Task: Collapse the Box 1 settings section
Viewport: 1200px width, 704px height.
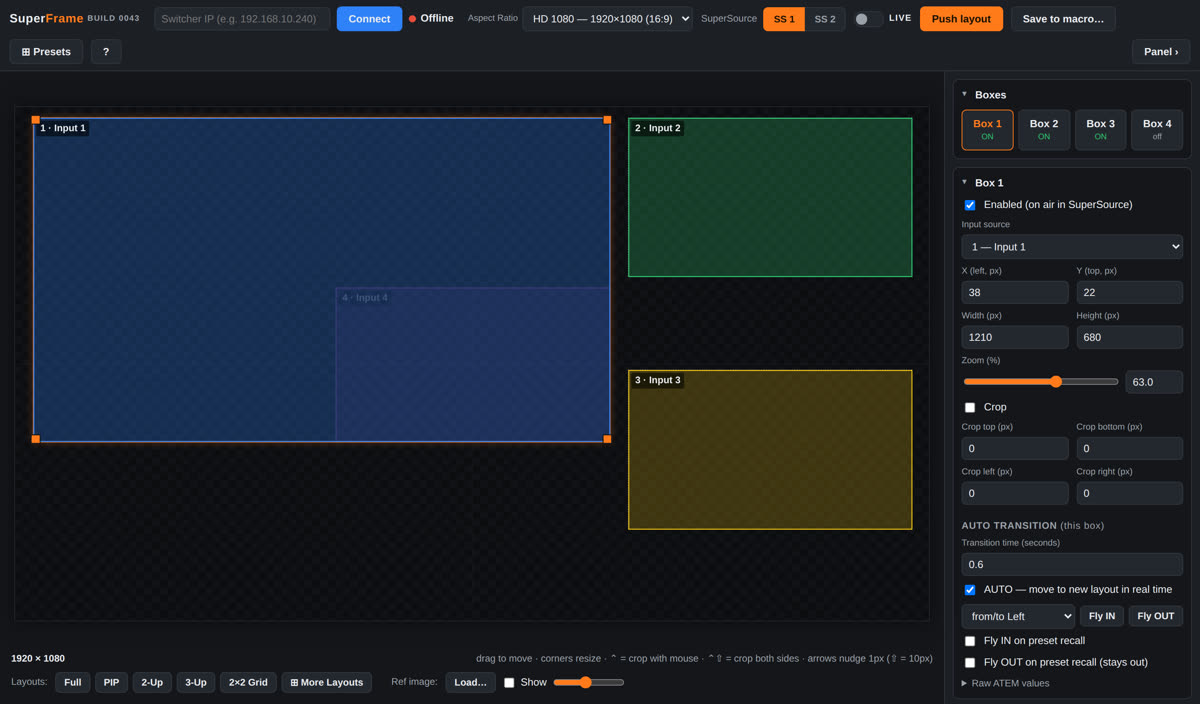Action: coord(965,182)
